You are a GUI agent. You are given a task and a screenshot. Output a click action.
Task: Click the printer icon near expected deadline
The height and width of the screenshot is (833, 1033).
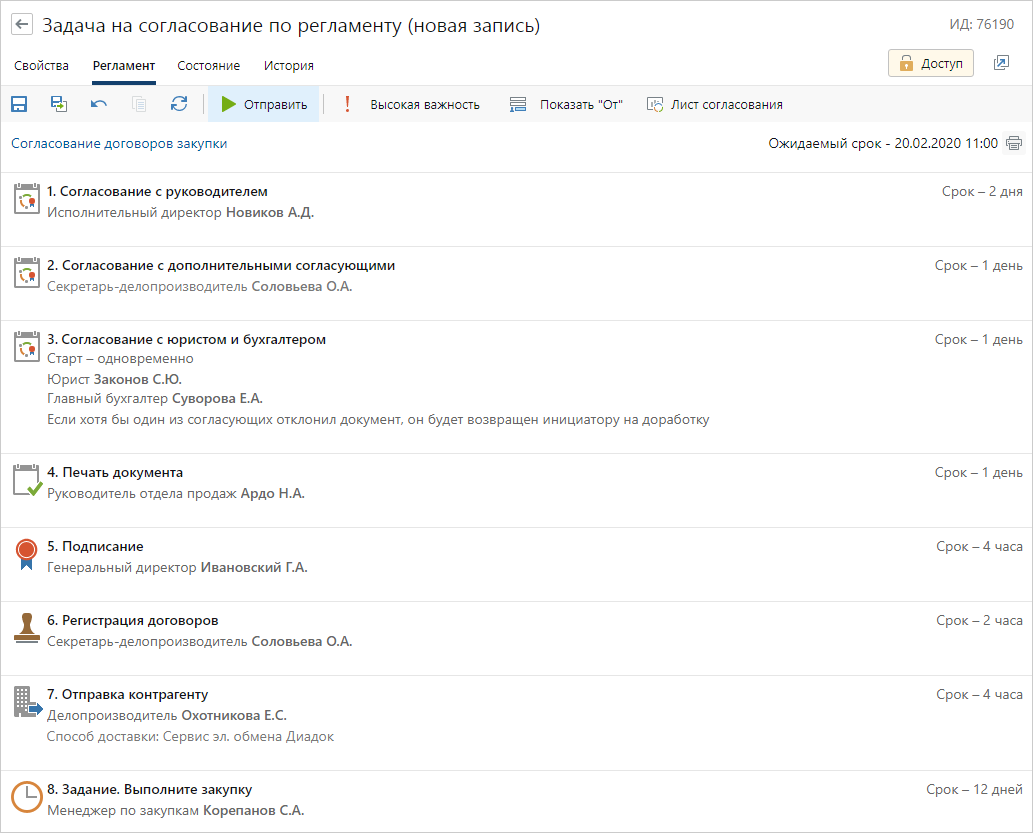tap(1014, 143)
